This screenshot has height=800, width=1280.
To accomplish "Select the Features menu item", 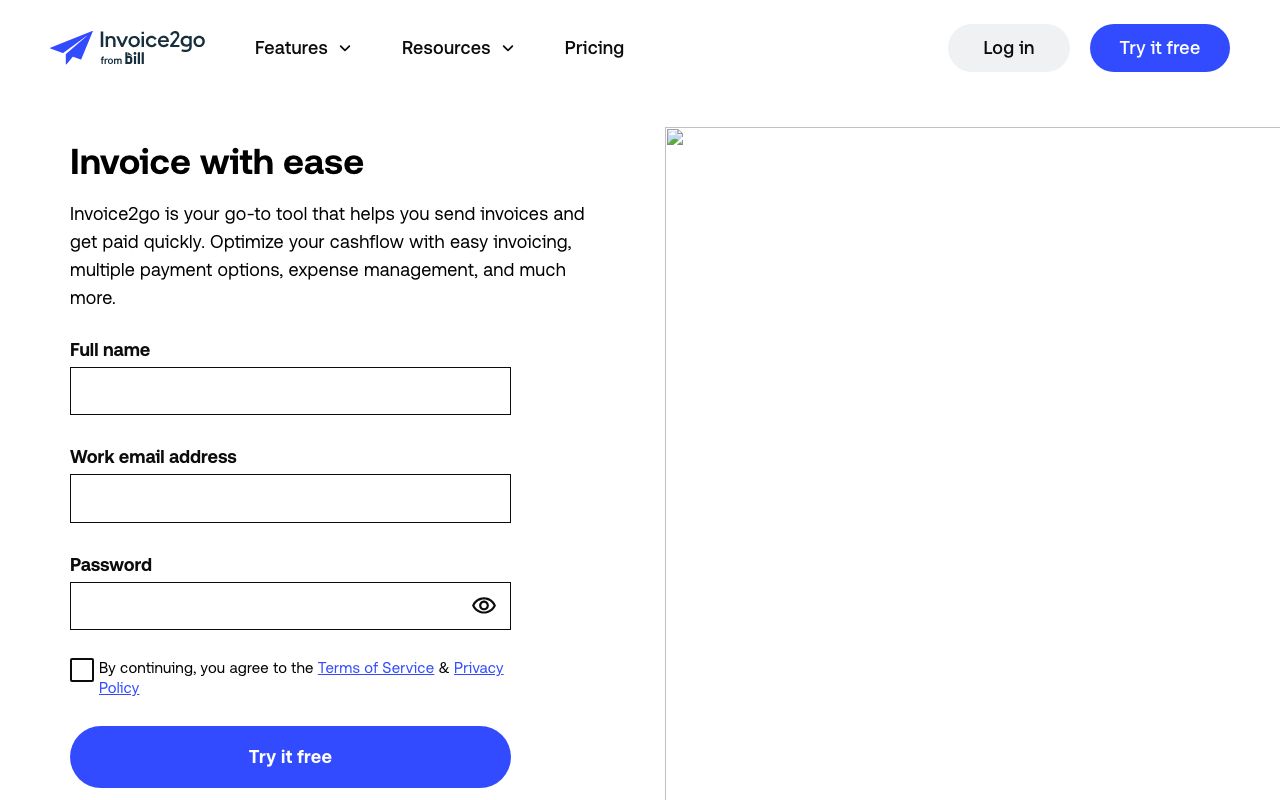I will [291, 48].
